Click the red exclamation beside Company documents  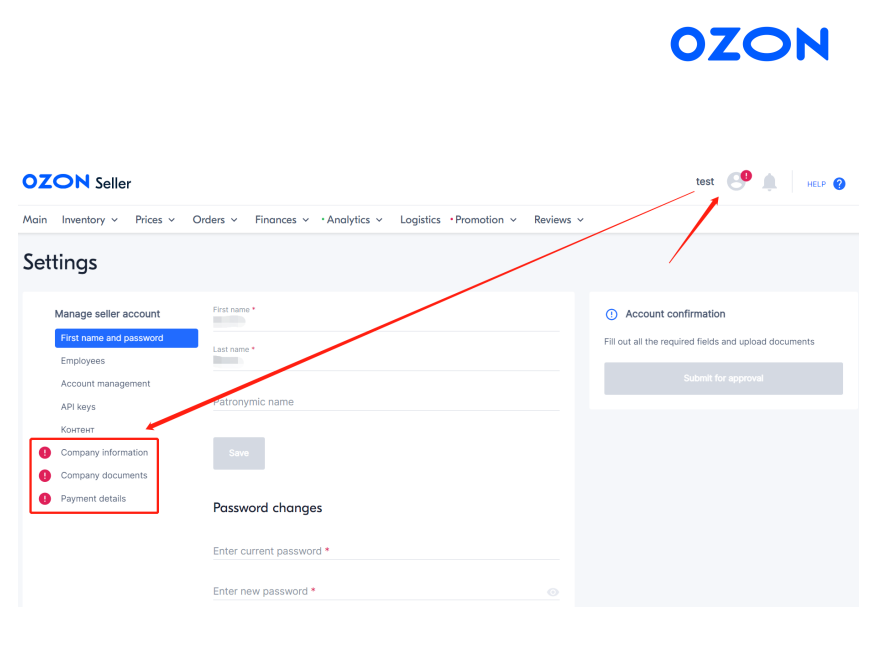pyautogui.click(x=43, y=475)
